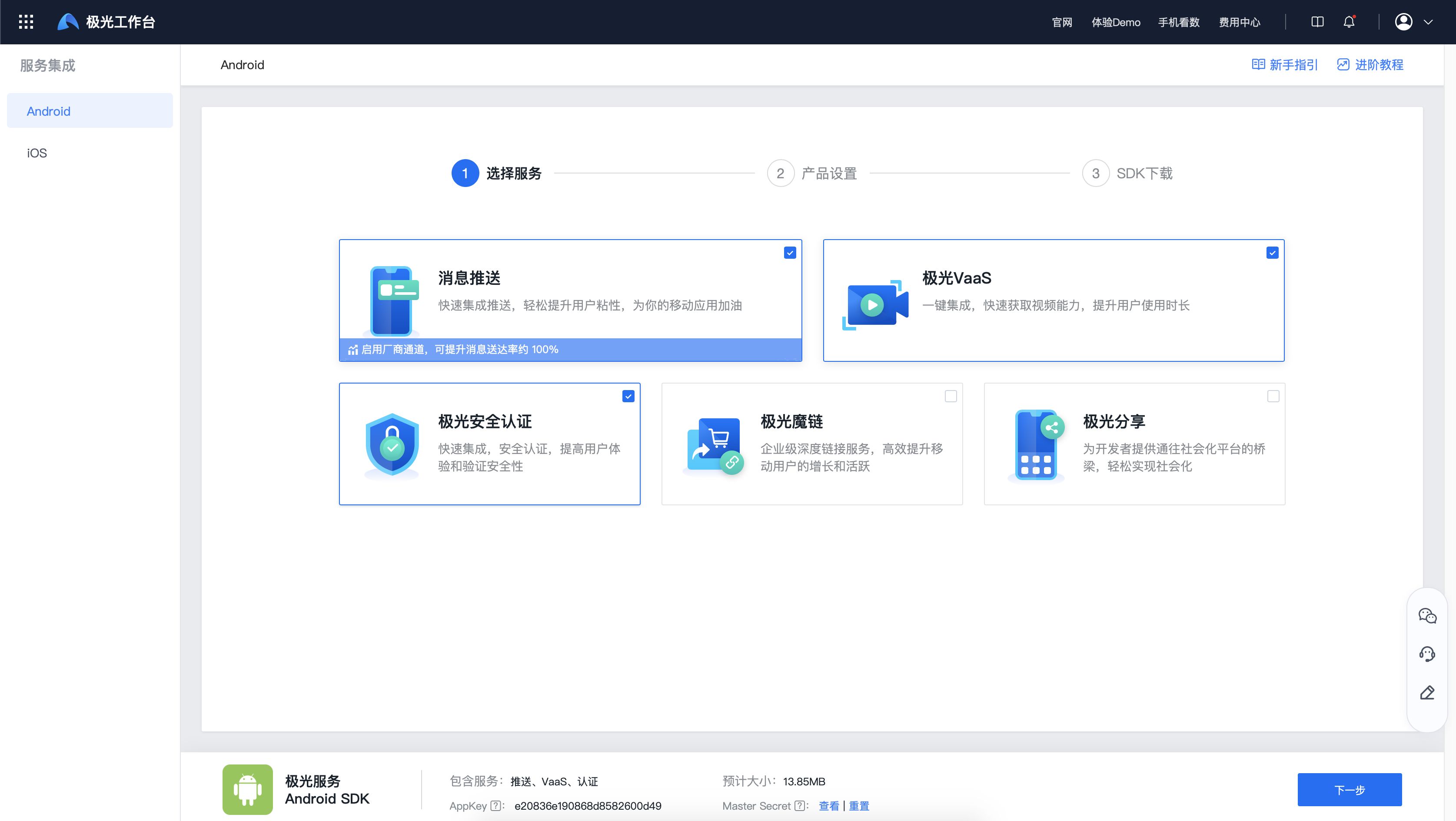This screenshot has width=1456, height=821.
Task: Expand the account dropdown chevron
Action: (x=1428, y=23)
